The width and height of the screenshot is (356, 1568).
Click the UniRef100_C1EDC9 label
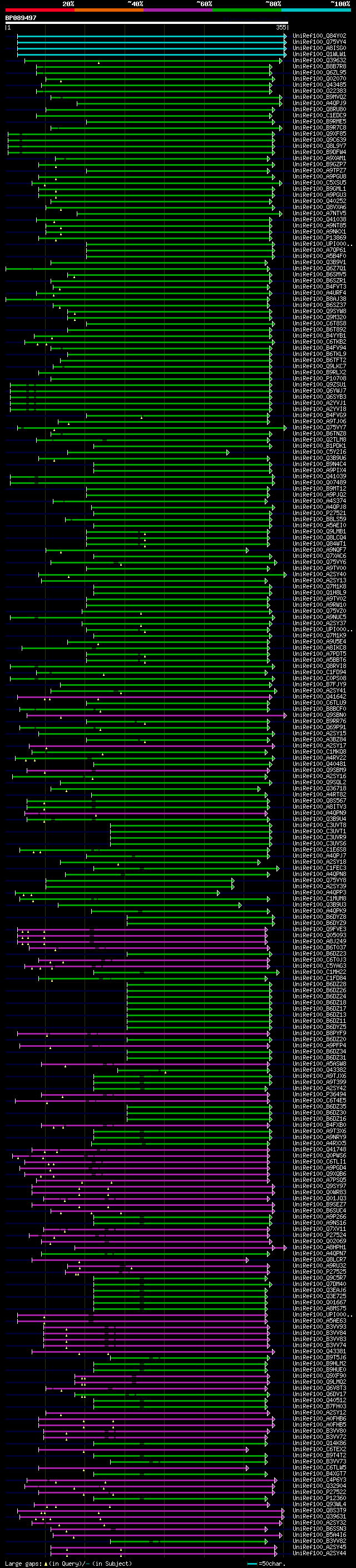319,115
